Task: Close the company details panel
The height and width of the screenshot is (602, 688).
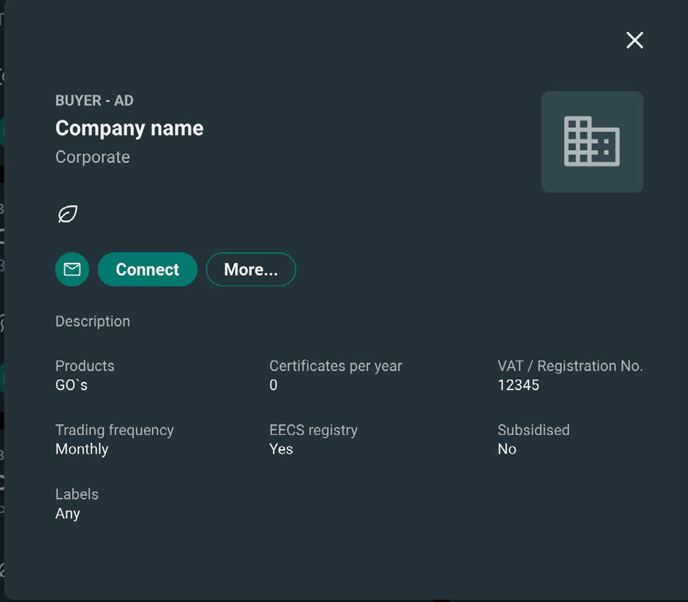Action: pyautogui.click(x=634, y=40)
